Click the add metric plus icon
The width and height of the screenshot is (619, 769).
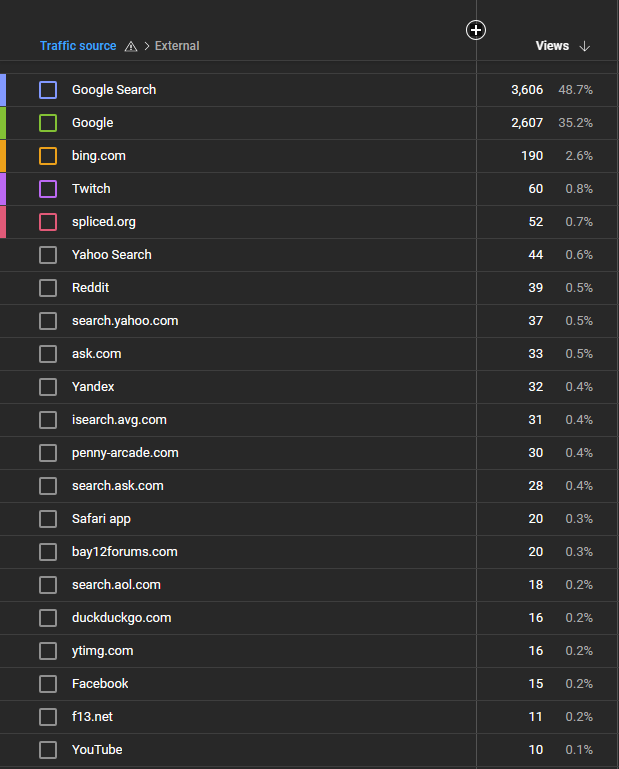476,30
